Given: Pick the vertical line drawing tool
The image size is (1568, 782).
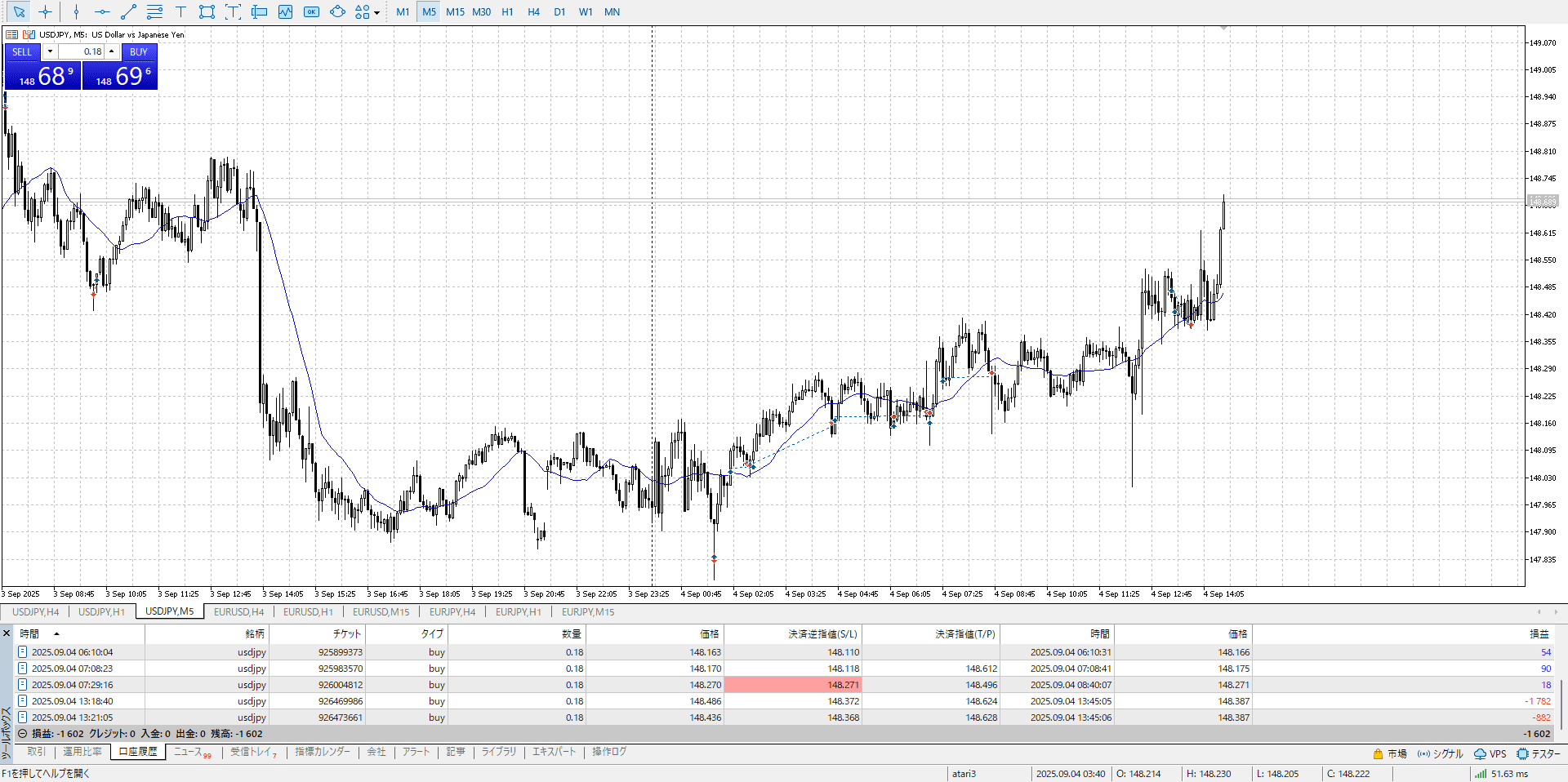Looking at the screenshot, I should [76, 11].
